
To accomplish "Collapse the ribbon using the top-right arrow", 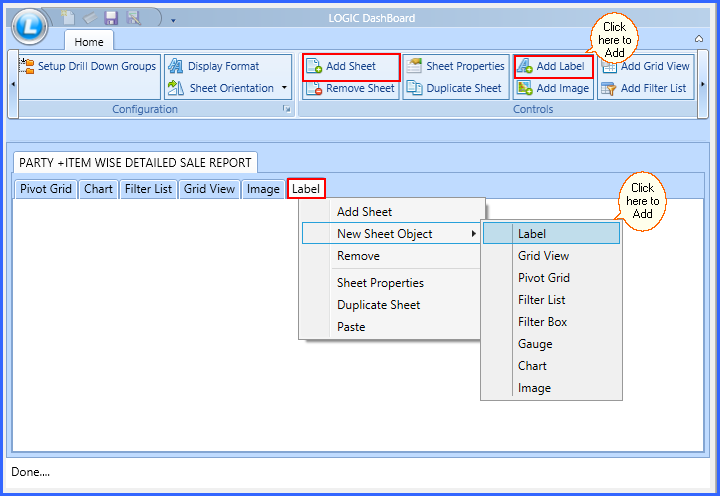I will 699,39.
